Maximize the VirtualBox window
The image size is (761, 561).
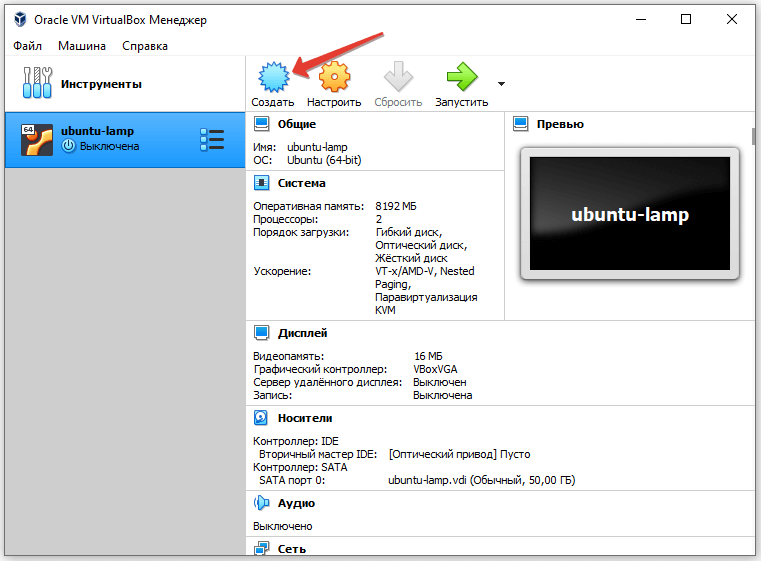[686, 19]
